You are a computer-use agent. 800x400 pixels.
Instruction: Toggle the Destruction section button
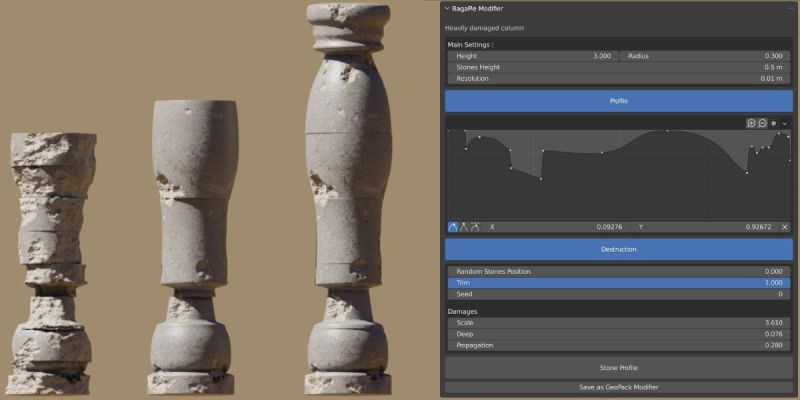(x=618, y=249)
